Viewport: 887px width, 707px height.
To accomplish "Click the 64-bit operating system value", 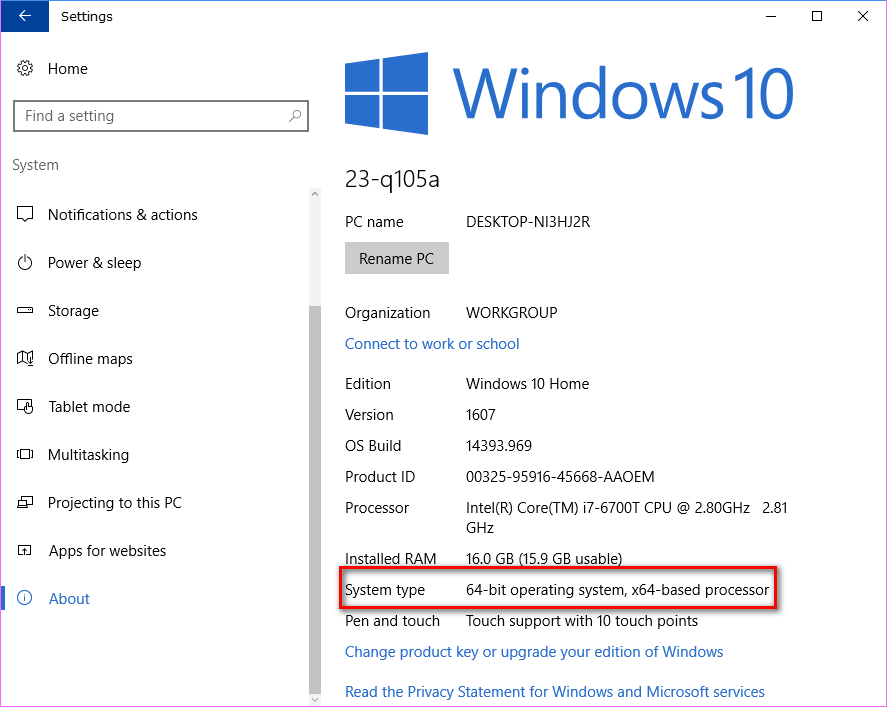I will tap(617, 590).
